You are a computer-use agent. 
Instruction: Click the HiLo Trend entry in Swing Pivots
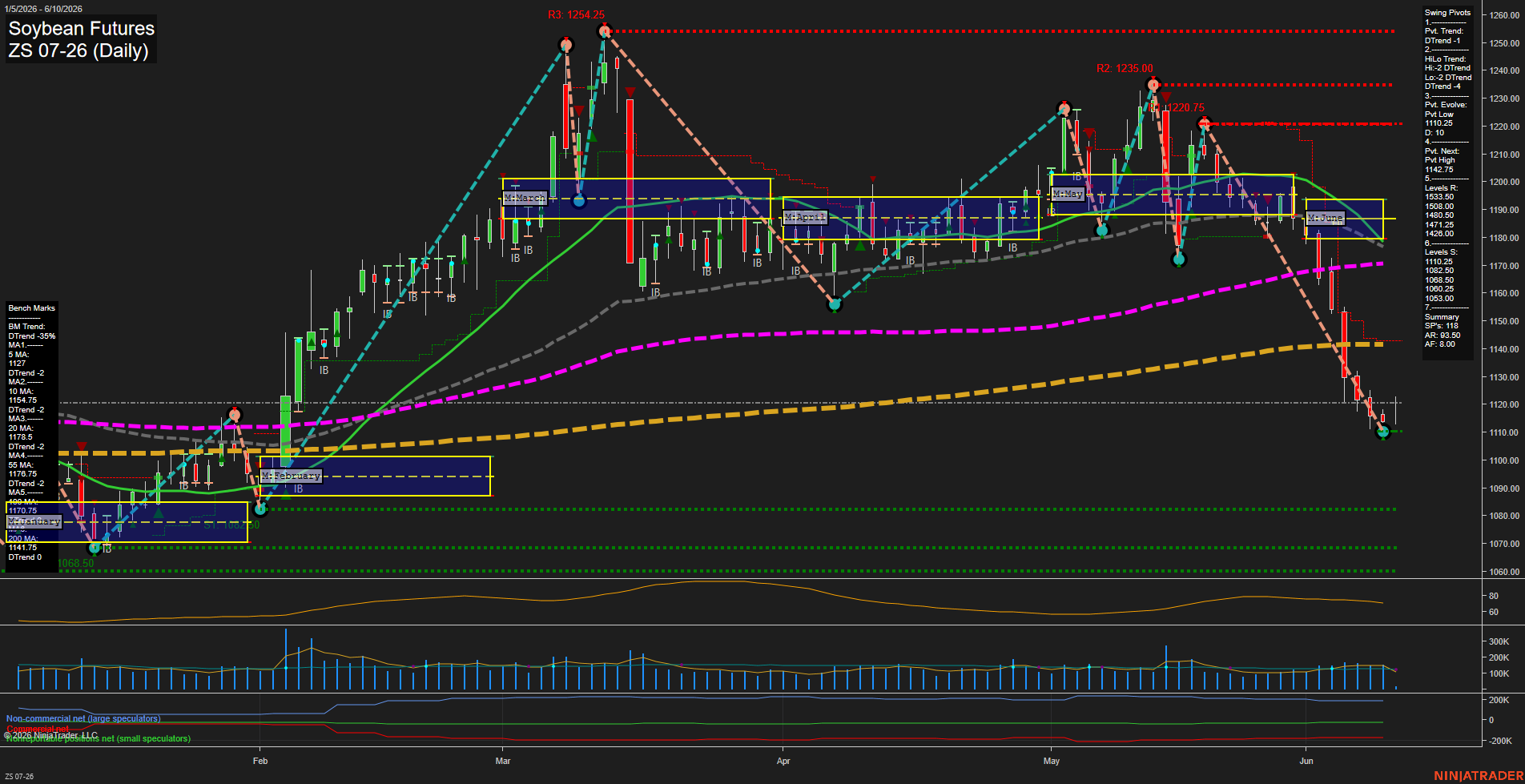point(1446,59)
